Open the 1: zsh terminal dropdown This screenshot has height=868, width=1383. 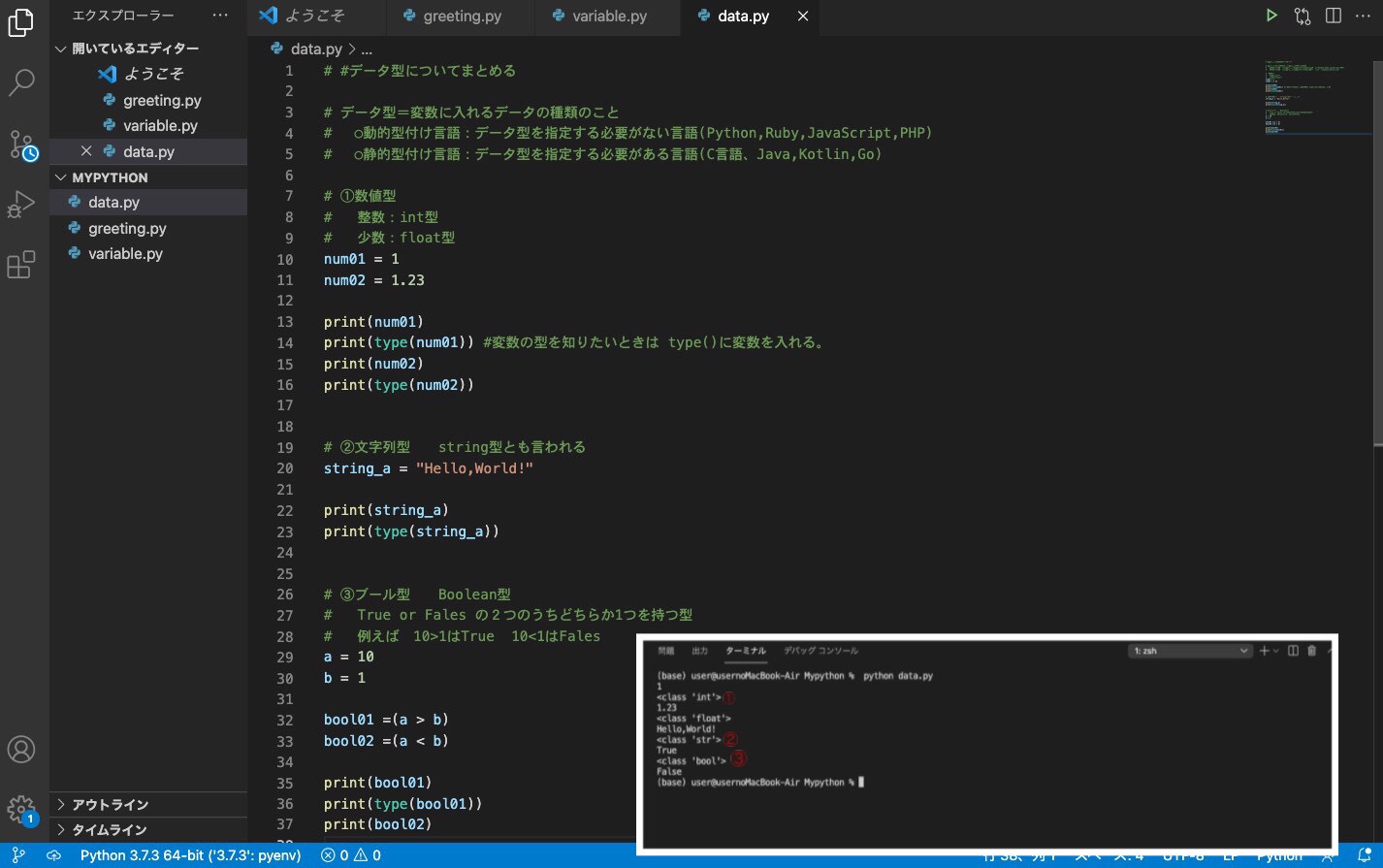(x=1191, y=651)
